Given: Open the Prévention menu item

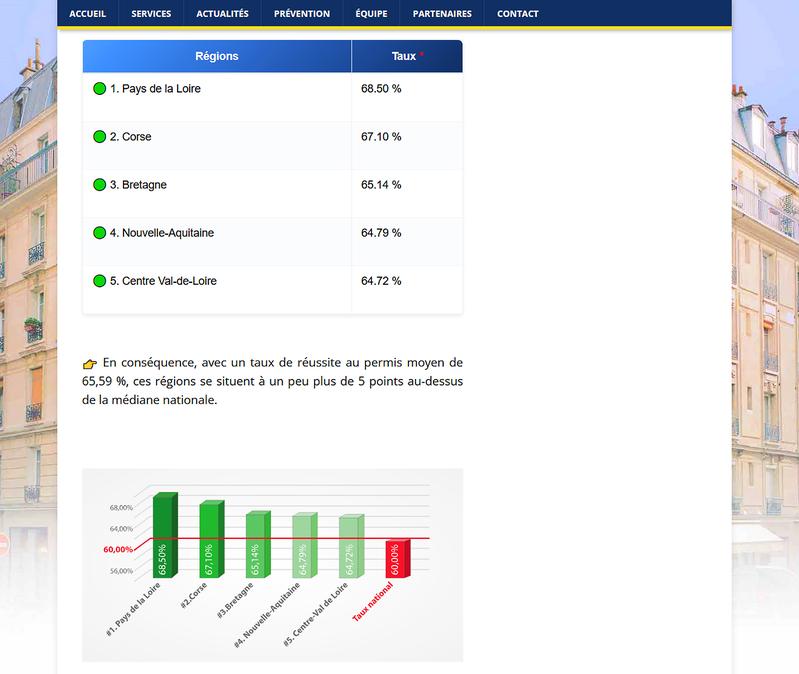Looking at the screenshot, I should pyautogui.click(x=301, y=14).
